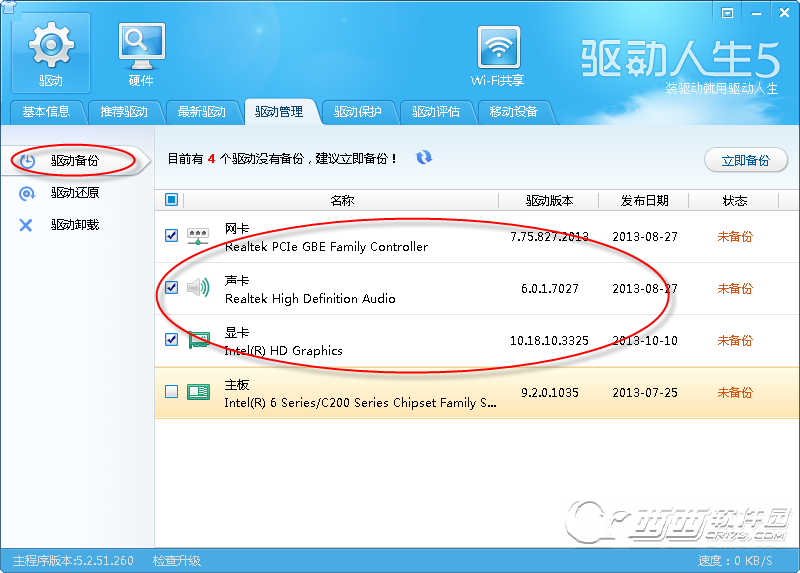Sort by the 发布日期 column header
Screen dimensions: 800x573
coord(644,201)
